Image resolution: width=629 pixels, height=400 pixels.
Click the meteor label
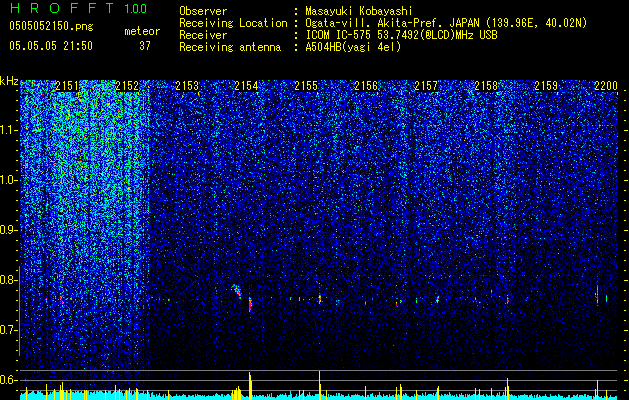point(142,31)
